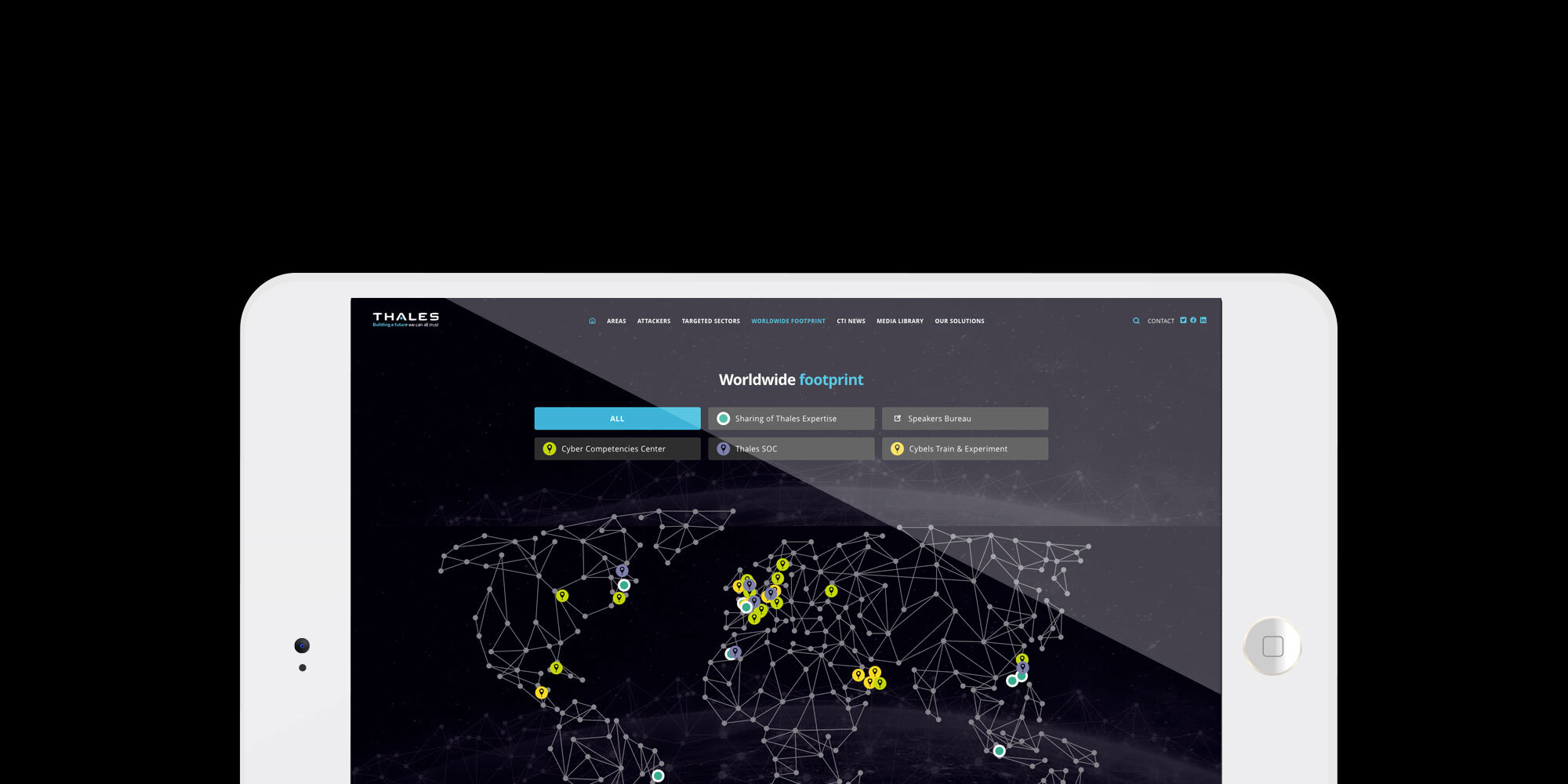Open the LinkedIn social link icon

click(x=1203, y=320)
